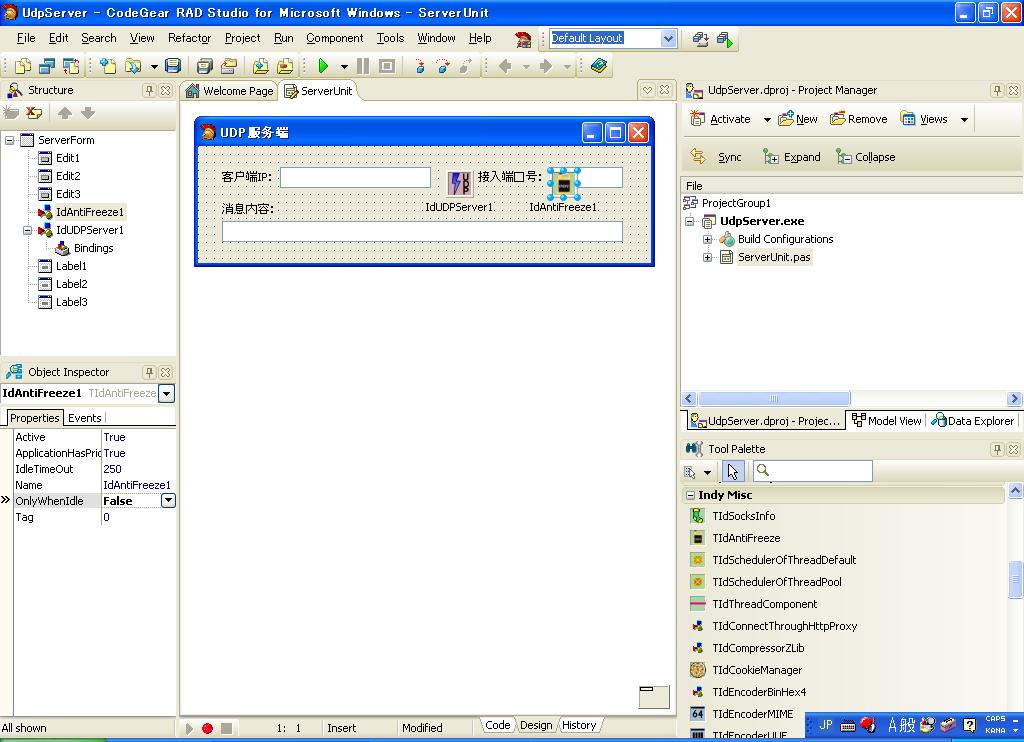The height and width of the screenshot is (742, 1024).
Task: Expand the ServerUnit.pas project node
Action: pyautogui.click(x=707, y=257)
